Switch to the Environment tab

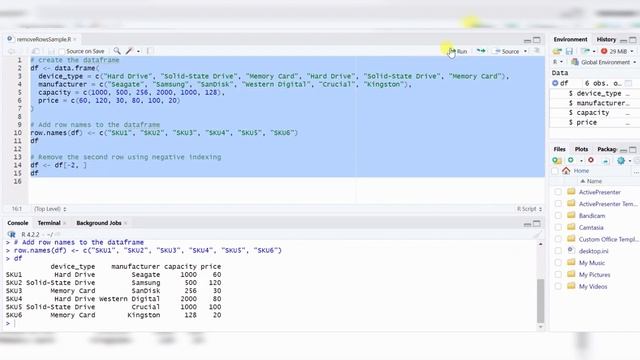pos(570,39)
